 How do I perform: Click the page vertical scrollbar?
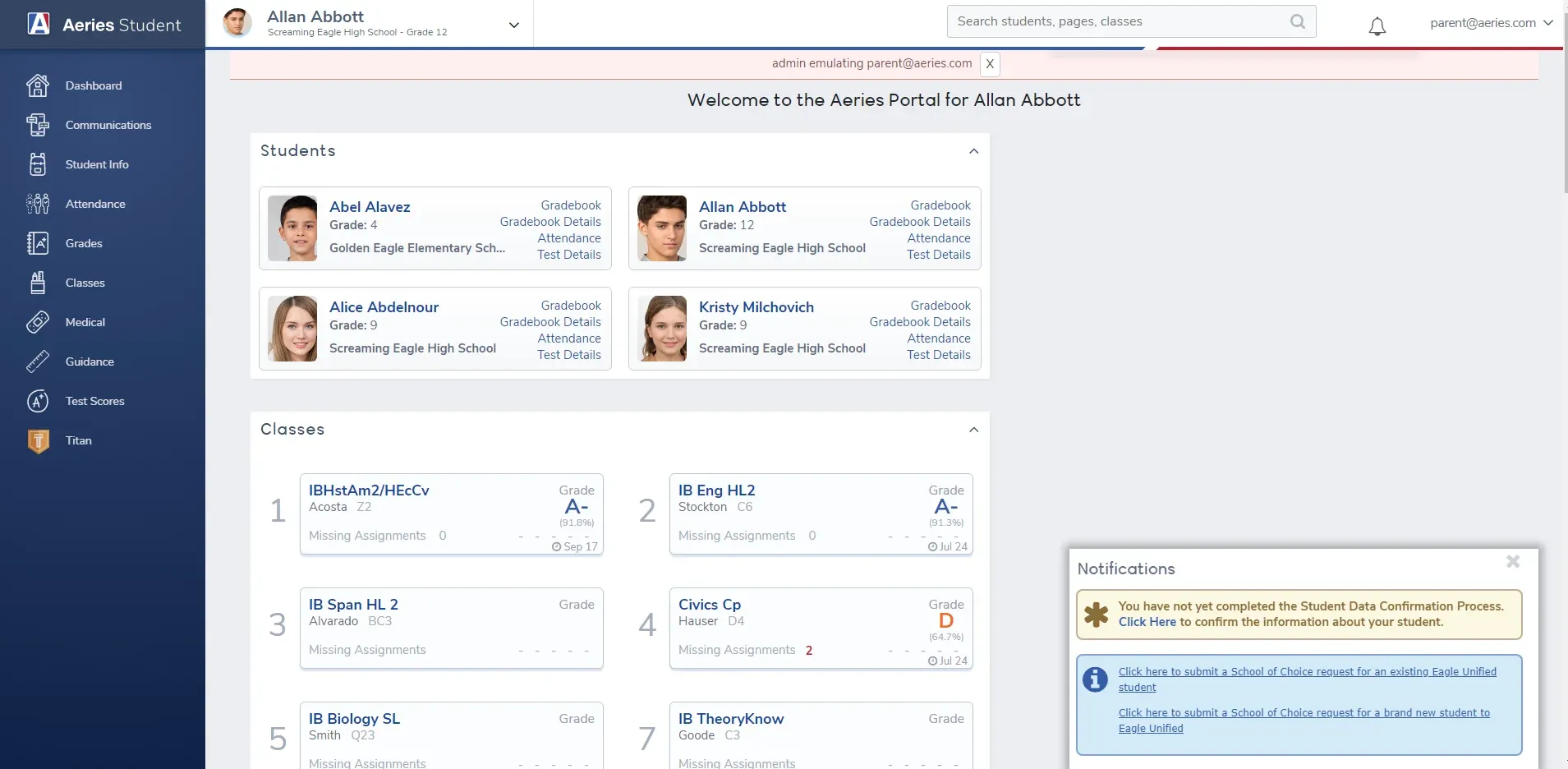[x=1565, y=102]
